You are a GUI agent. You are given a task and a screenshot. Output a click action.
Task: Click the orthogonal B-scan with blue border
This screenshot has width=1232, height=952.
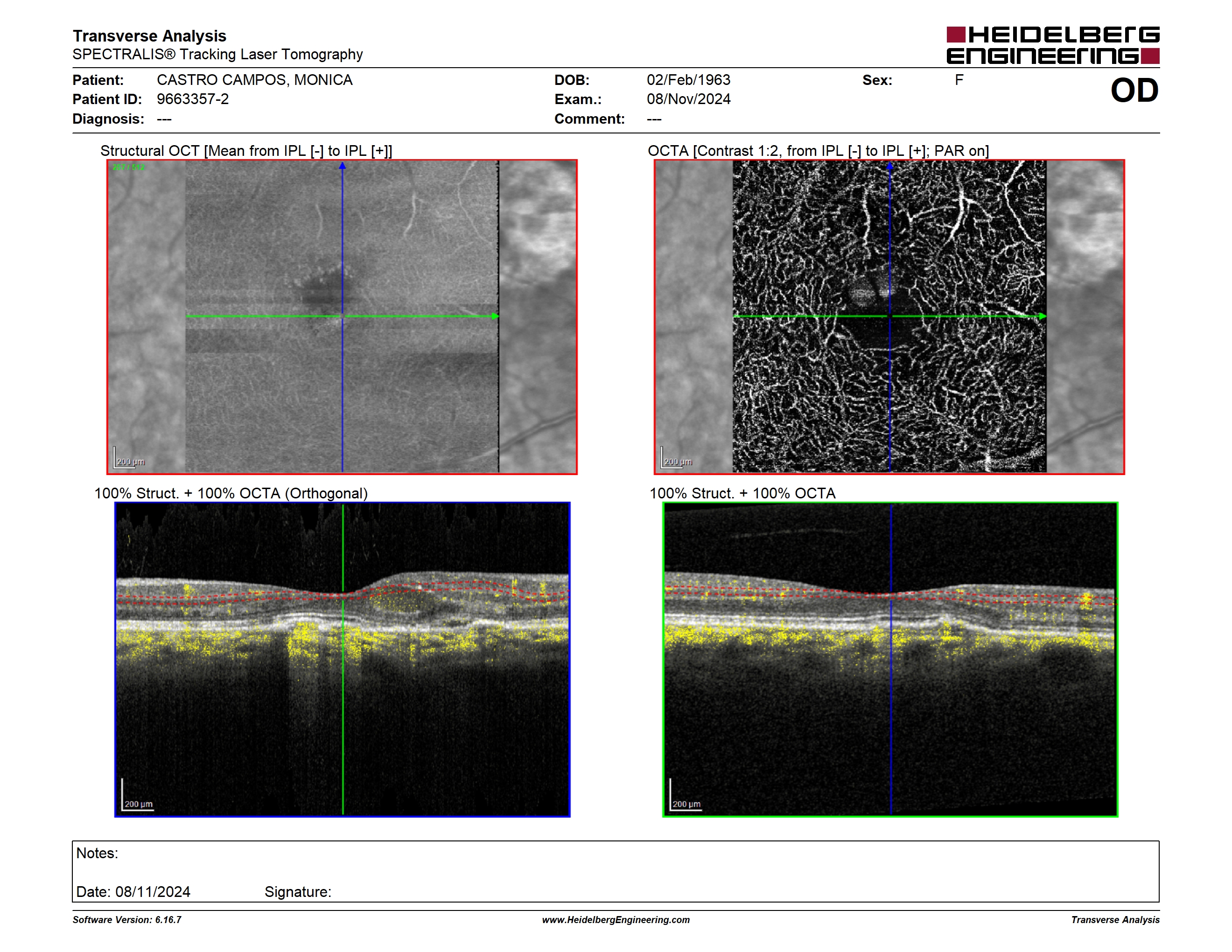click(343, 659)
